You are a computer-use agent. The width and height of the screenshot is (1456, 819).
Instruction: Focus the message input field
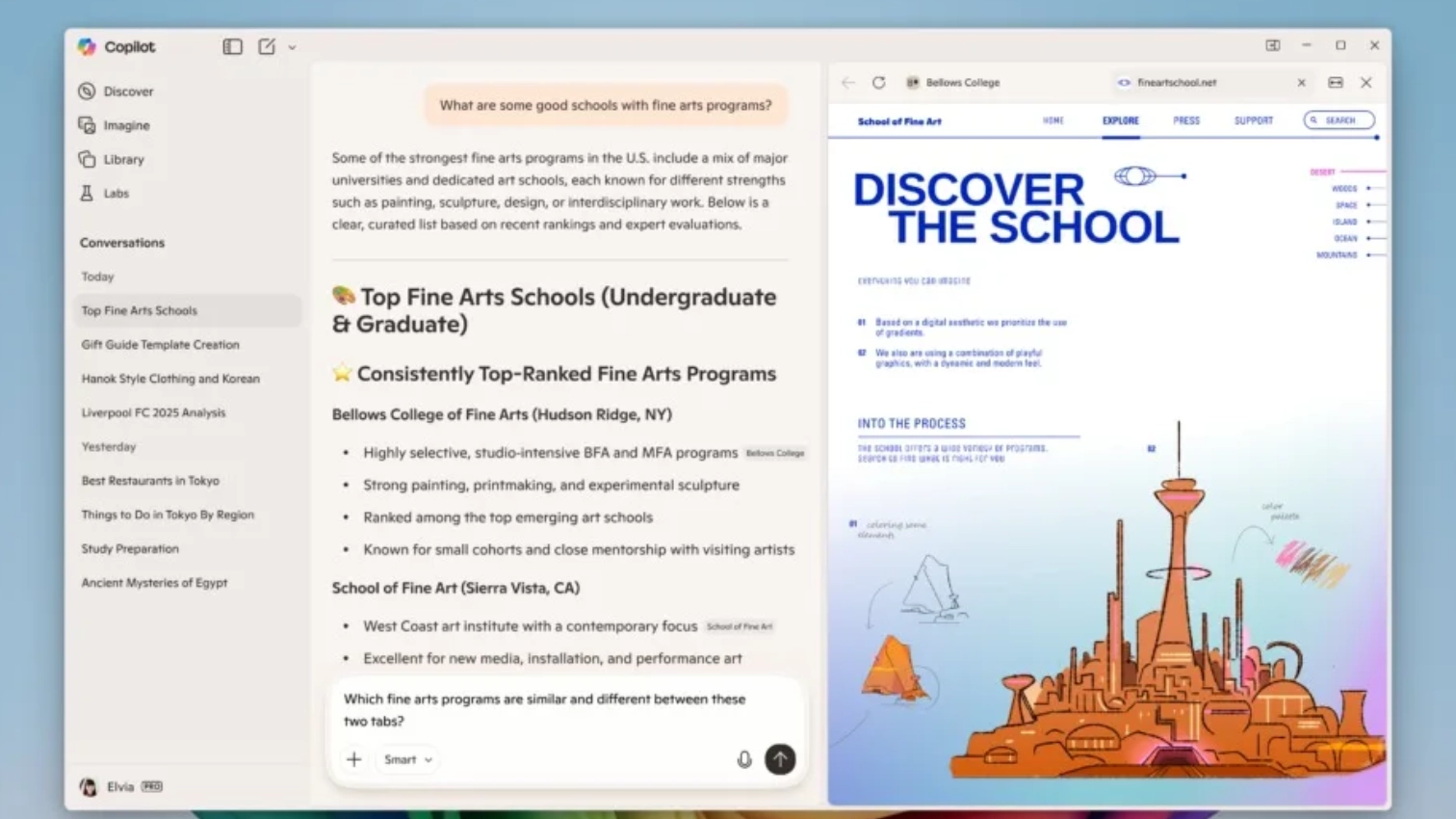[566, 710]
